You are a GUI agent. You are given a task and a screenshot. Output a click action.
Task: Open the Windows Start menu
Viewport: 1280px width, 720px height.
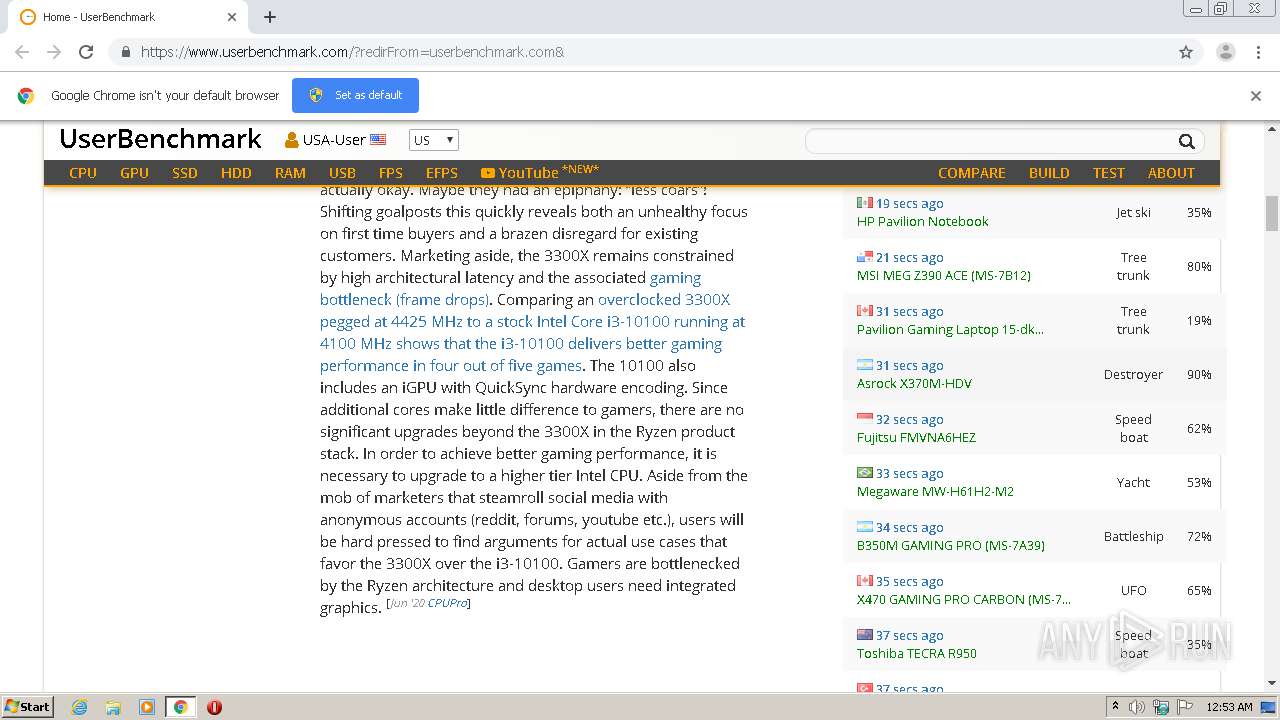[28, 707]
